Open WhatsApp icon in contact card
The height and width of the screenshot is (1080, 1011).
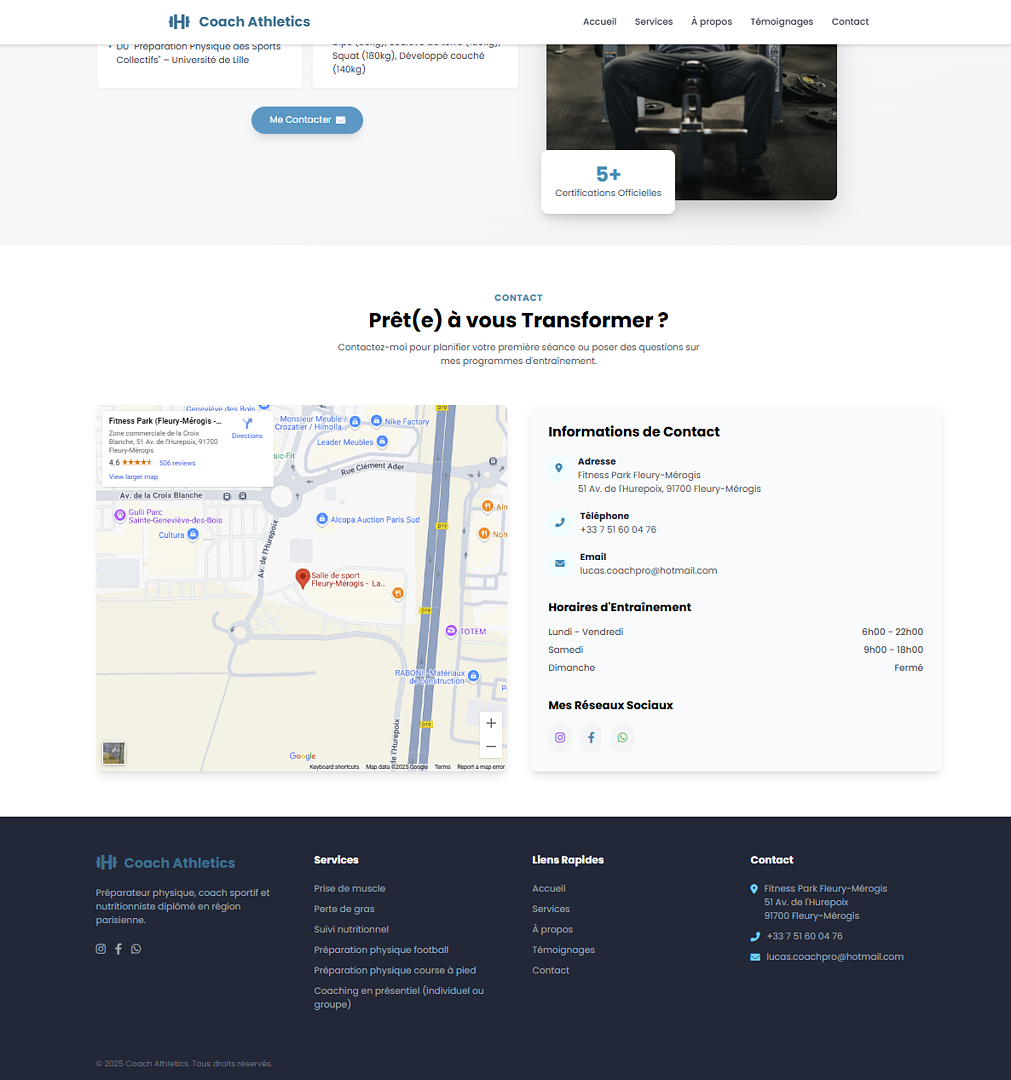click(x=622, y=738)
